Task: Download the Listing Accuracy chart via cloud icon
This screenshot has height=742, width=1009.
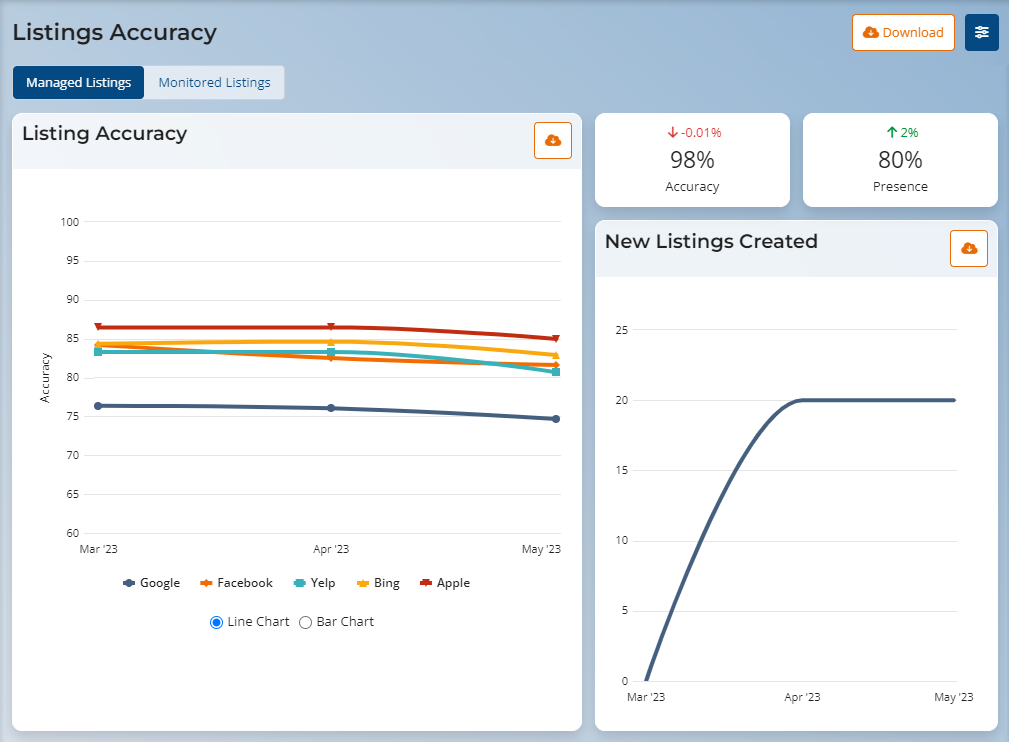Action: click(552, 141)
